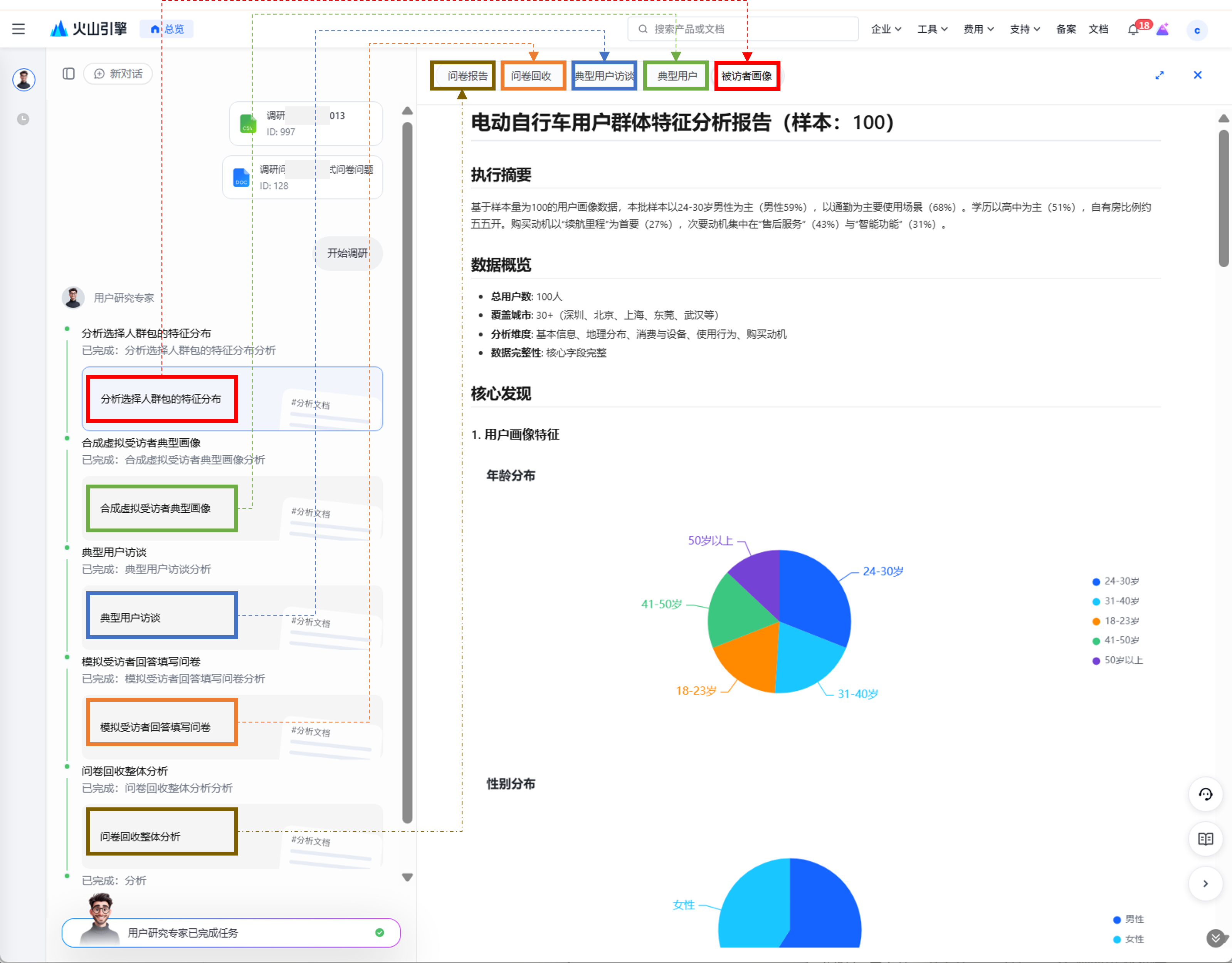
Task: Select the 典型用户访谈 tab
Action: [x=603, y=76]
